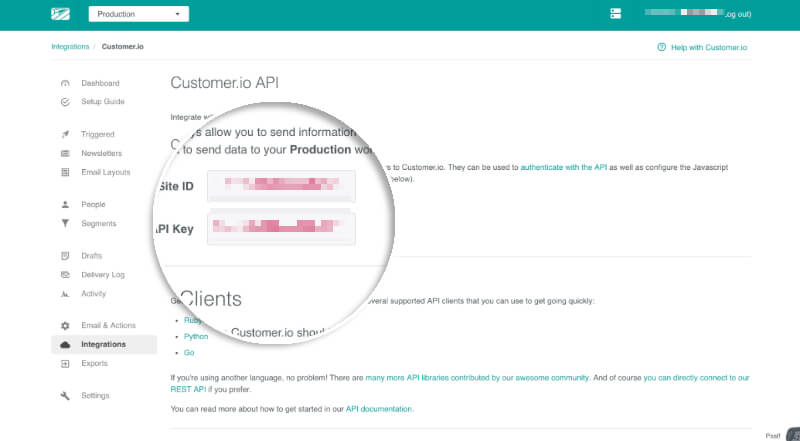Click the Log out link
The width and height of the screenshot is (800, 441).
[x=738, y=14]
